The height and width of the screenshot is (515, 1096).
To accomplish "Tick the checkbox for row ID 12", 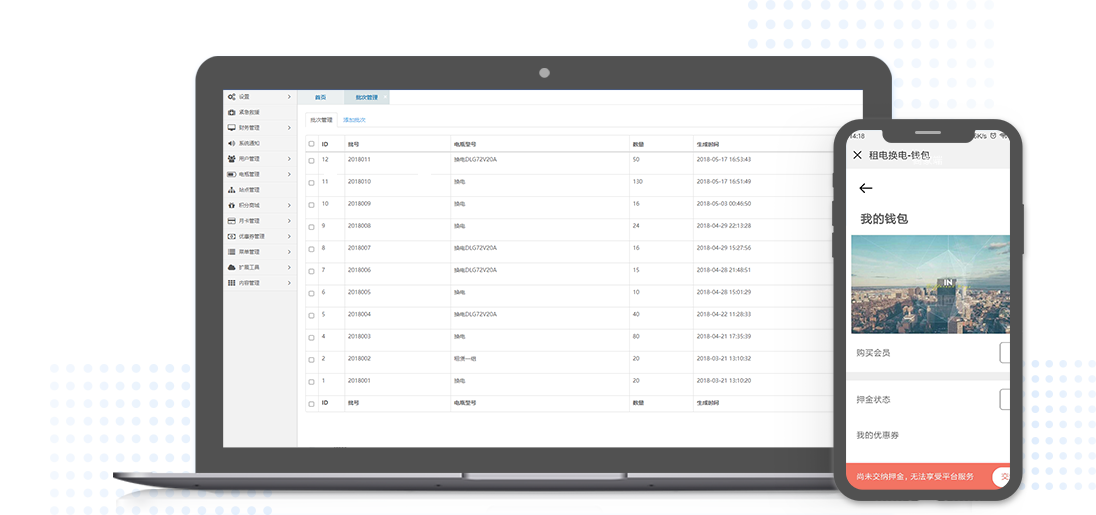I will coord(311,160).
